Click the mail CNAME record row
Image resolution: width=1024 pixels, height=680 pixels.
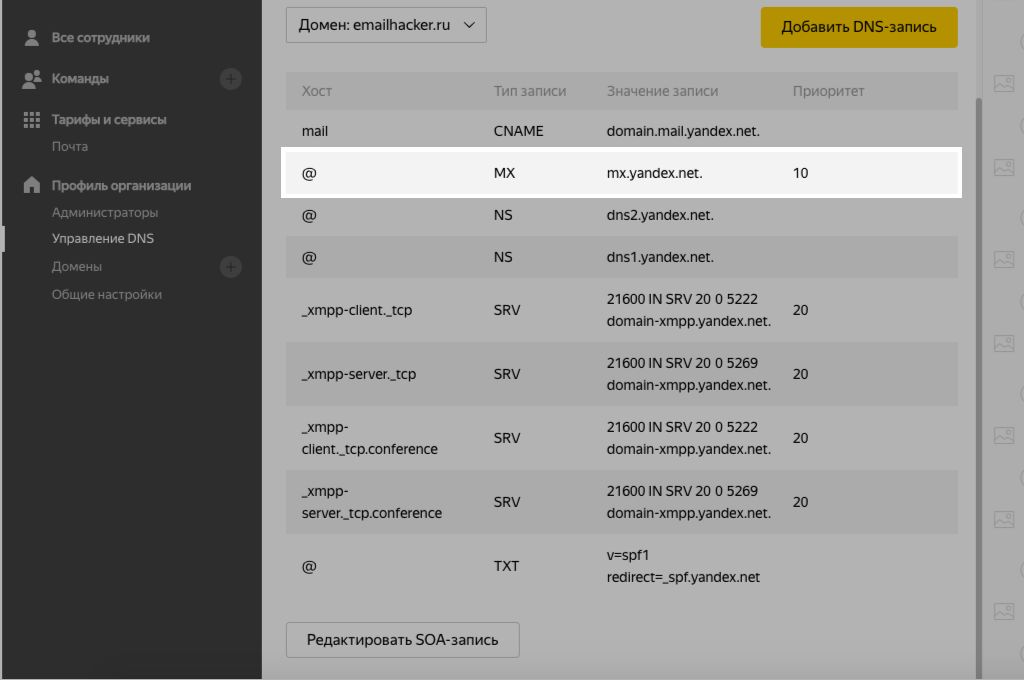[x=621, y=131]
